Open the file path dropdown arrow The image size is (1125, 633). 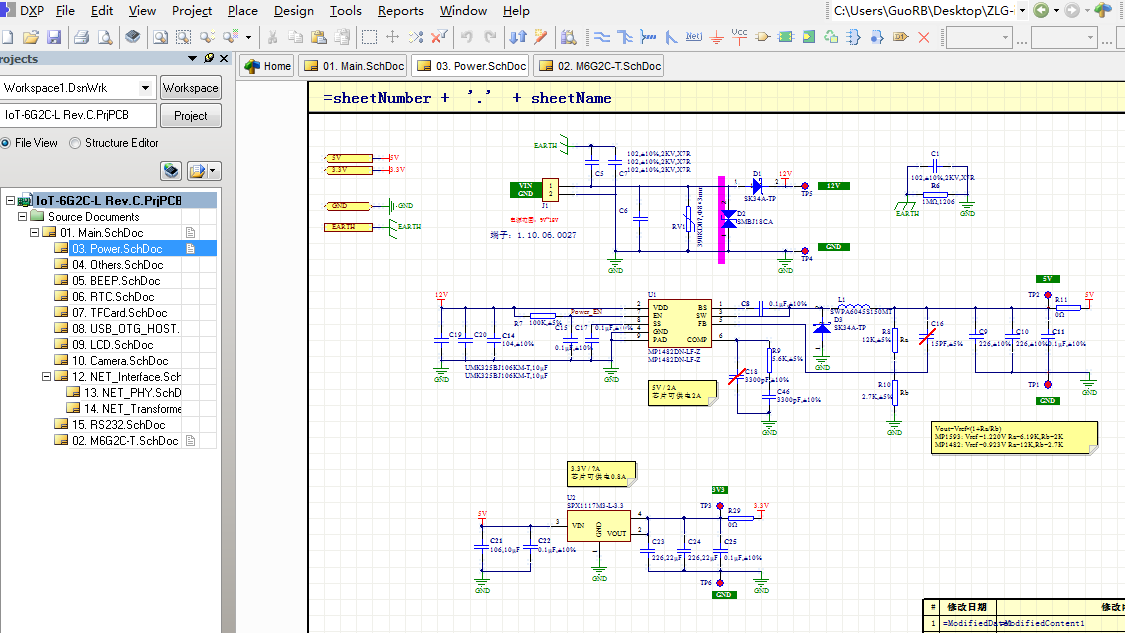coord(1022,11)
